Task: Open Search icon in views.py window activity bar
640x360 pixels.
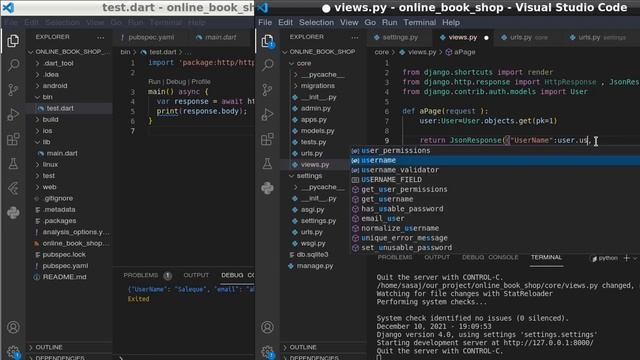Action: [267, 64]
